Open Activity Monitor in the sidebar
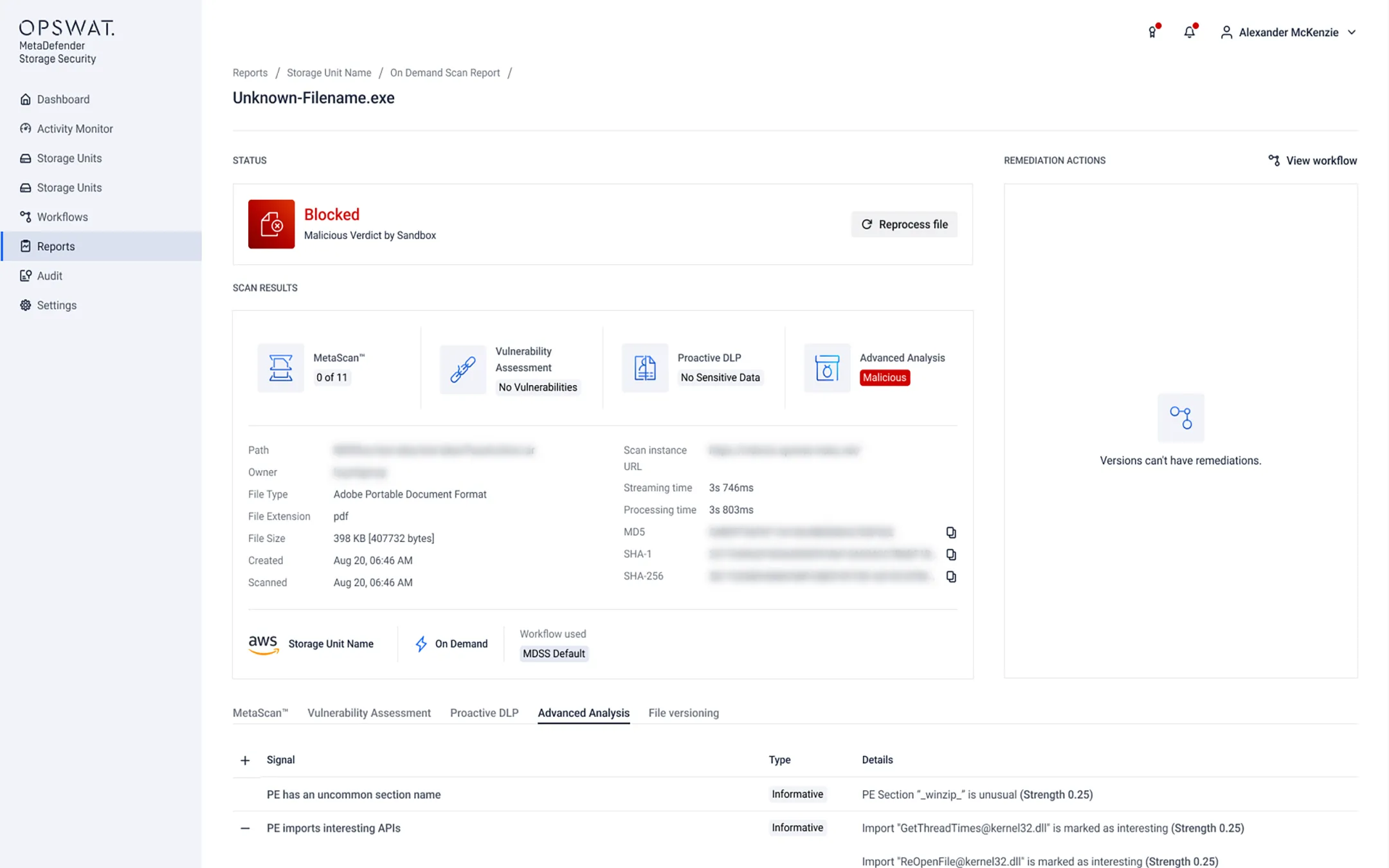The height and width of the screenshot is (868, 1389). click(x=75, y=129)
